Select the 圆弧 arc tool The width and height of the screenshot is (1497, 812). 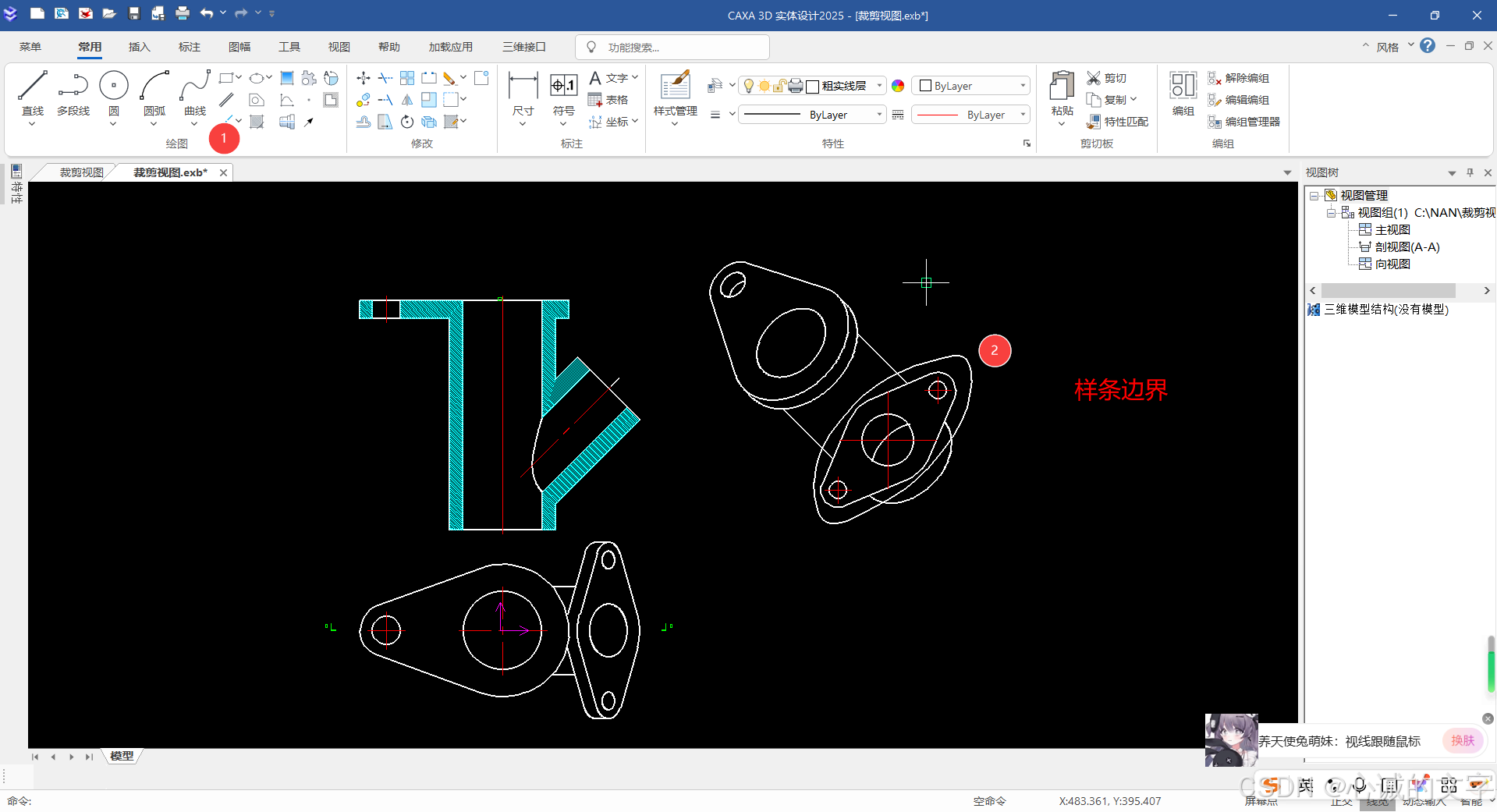click(154, 93)
